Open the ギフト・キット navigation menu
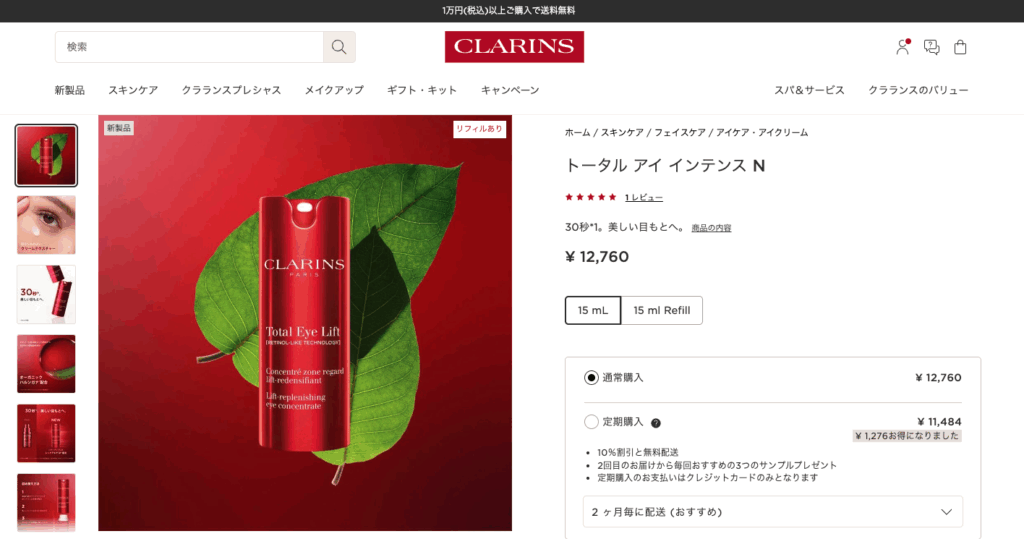 point(422,90)
